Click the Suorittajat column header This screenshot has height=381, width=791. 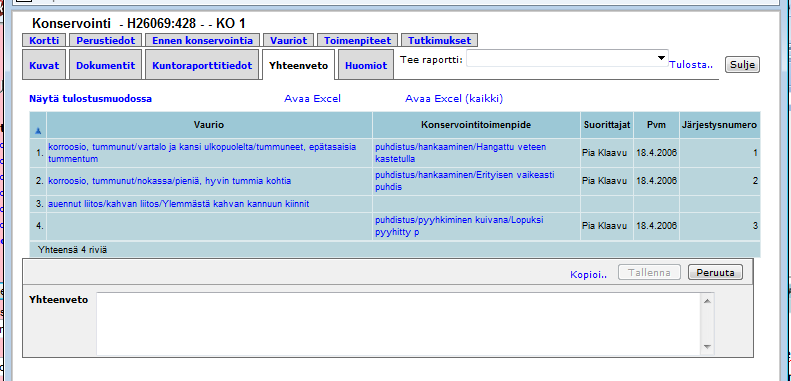click(607, 125)
